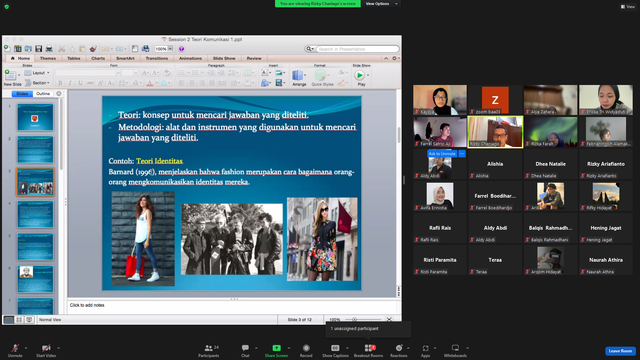Click the green Share Screen icon
The height and width of the screenshot is (360, 640).
coord(276,348)
